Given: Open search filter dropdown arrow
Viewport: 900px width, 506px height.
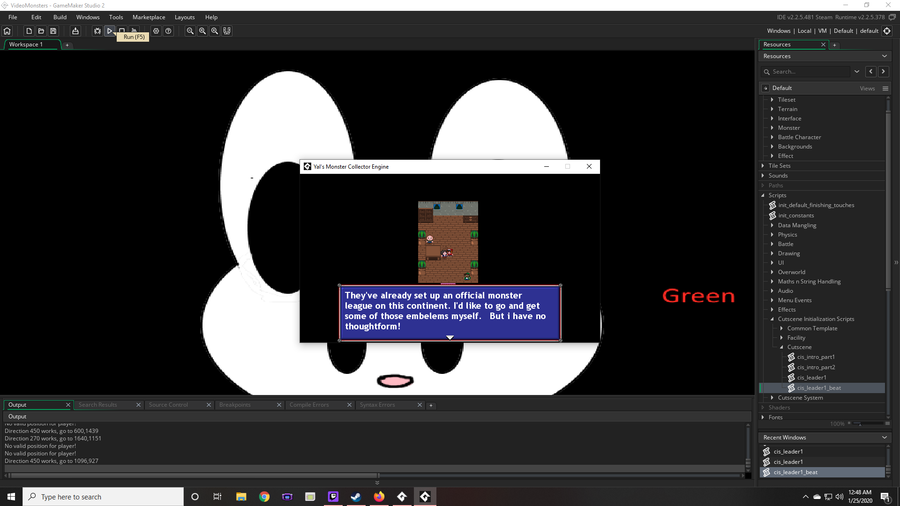Looking at the screenshot, I should 856,72.
